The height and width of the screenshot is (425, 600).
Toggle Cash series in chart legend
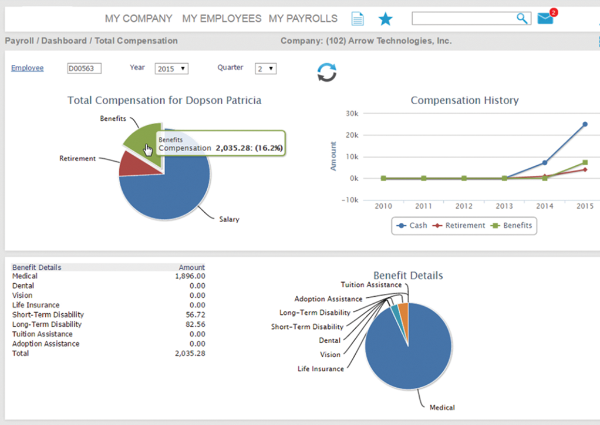[x=411, y=226]
